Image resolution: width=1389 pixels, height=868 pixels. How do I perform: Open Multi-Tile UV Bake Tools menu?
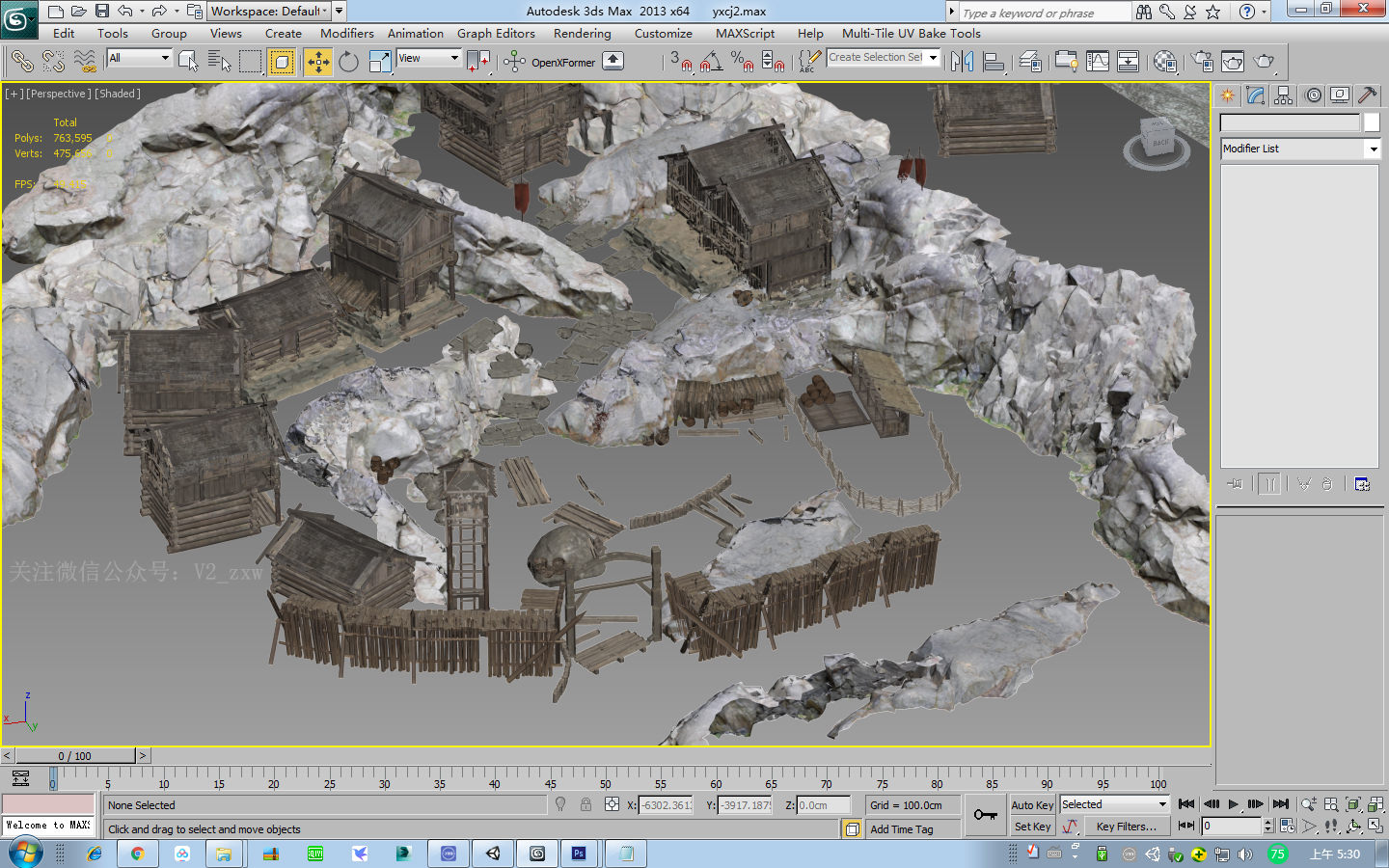click(x=911, y=33)
